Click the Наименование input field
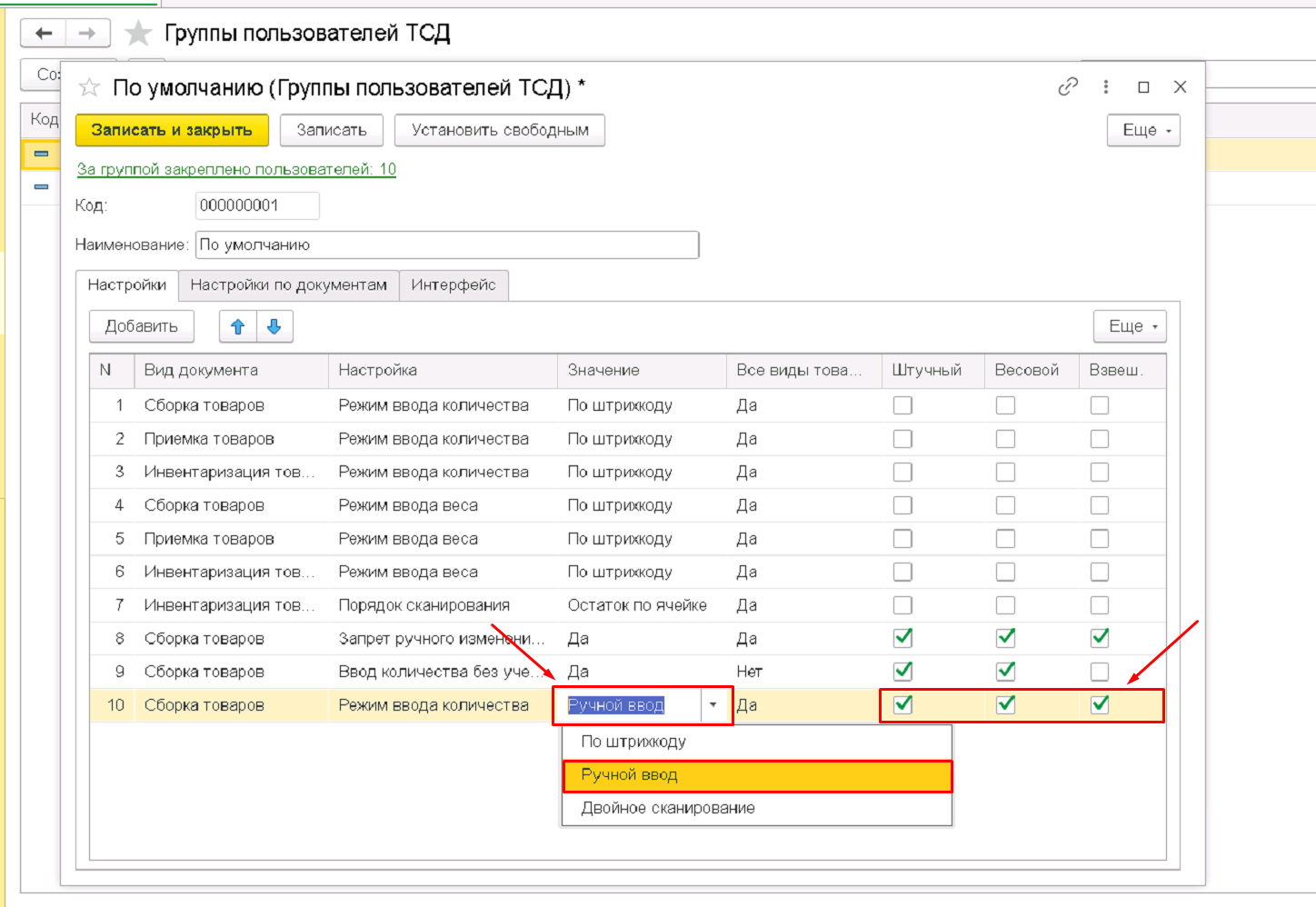 pos(447,244)
